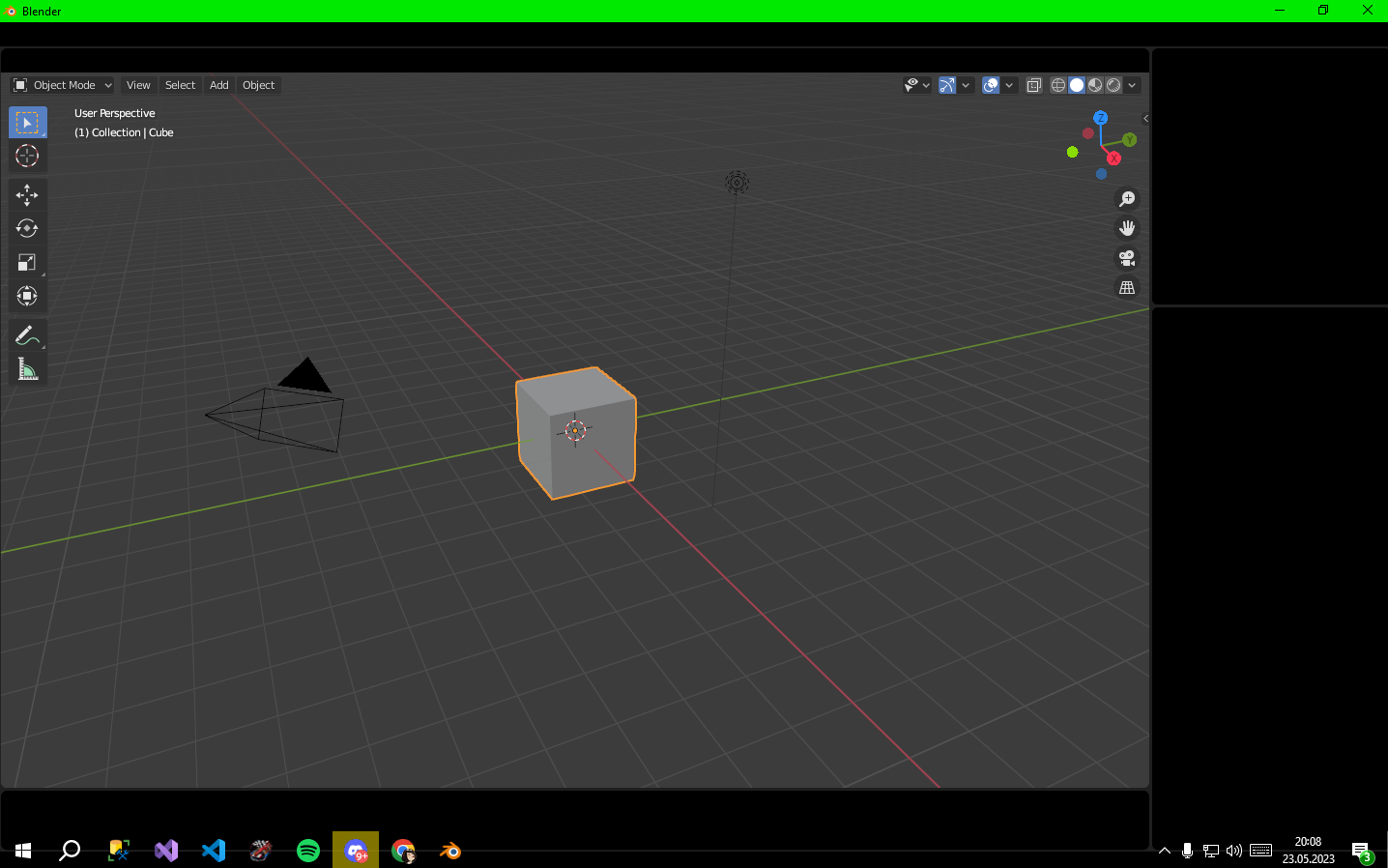
Task: Click the green Y axis on the gizmo
Action: pyautogui.click(x=1129, y=140)
